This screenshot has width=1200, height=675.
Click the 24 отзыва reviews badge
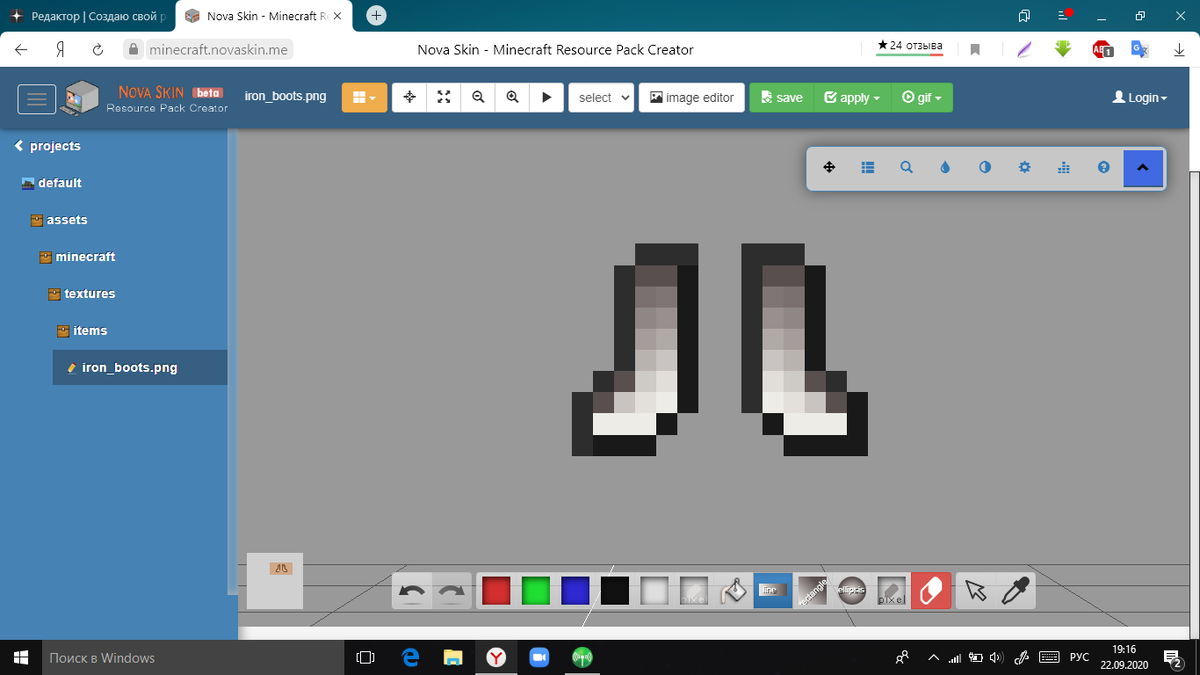pyautogui.click(x=909, y=46)
